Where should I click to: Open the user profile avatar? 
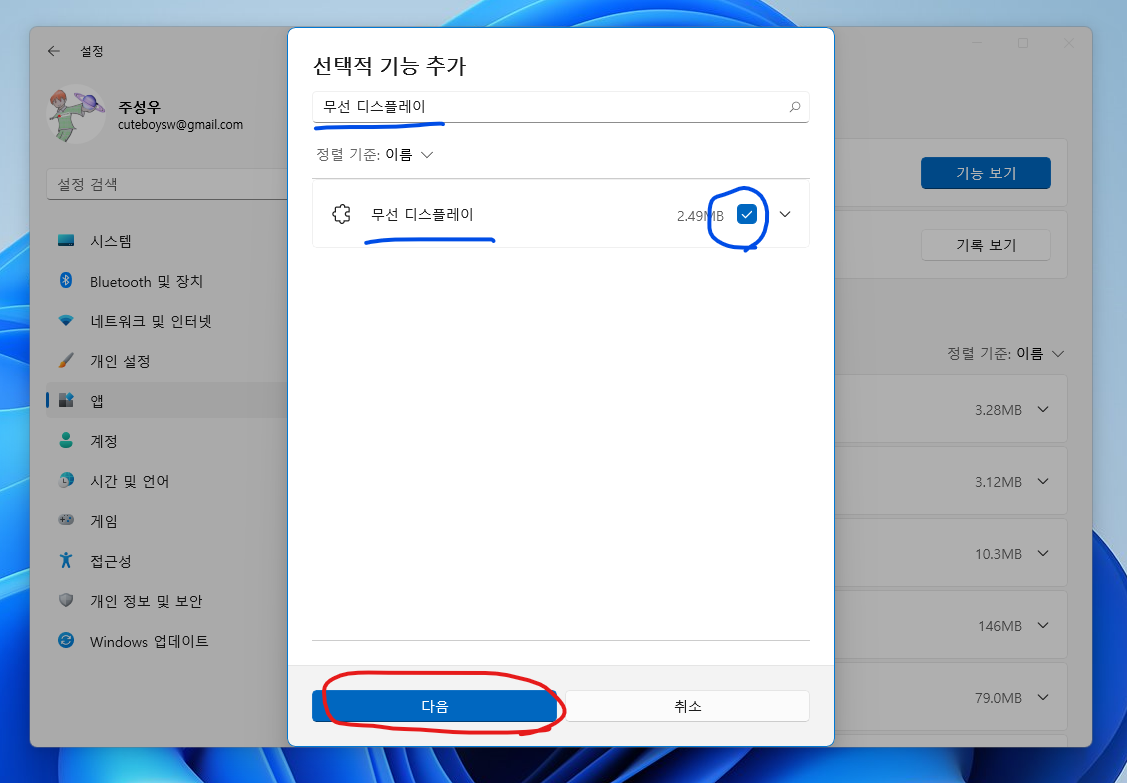coord(76,114)
